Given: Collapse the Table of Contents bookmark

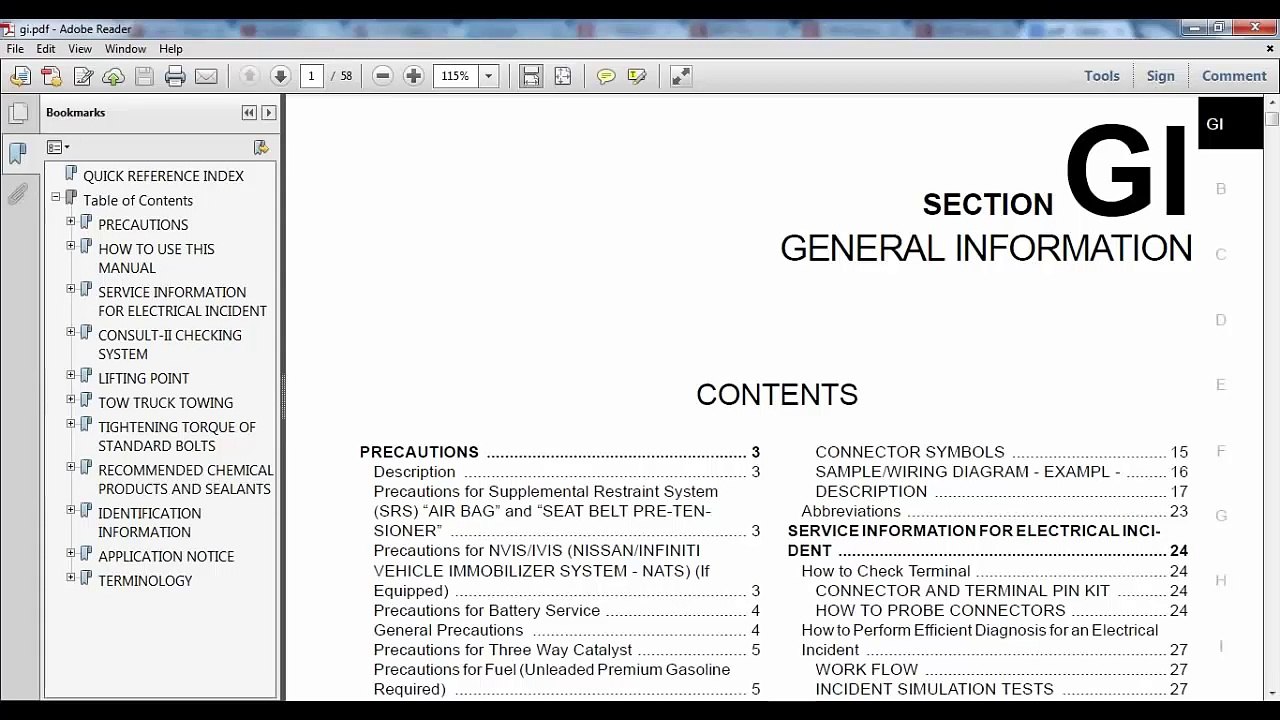Looking at the screenshot, I should [56, 197].
